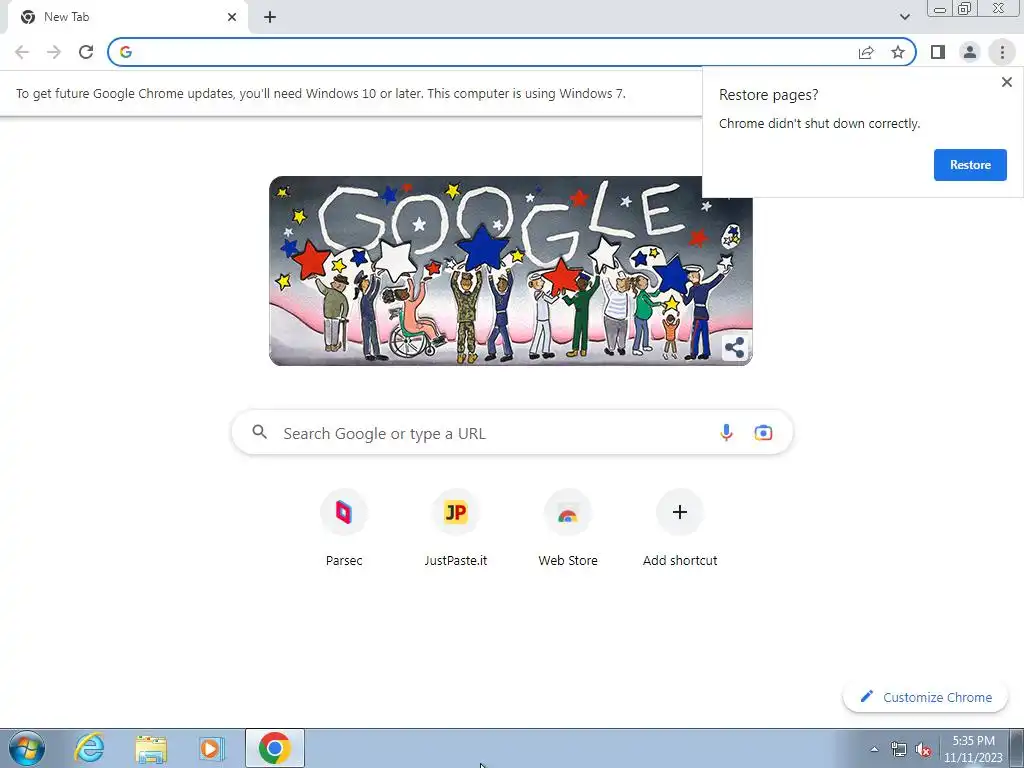Open the Windows Start menu

26,748
